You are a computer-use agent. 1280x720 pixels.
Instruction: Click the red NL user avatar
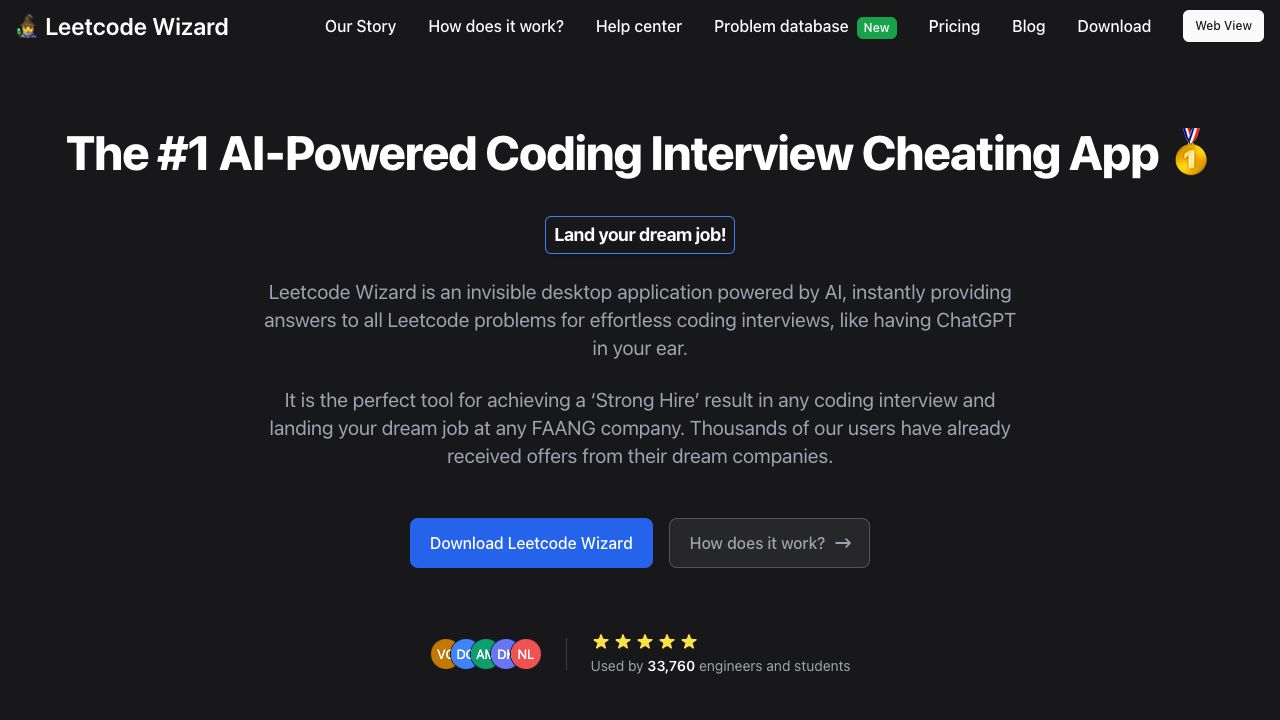tap(527, 654)
